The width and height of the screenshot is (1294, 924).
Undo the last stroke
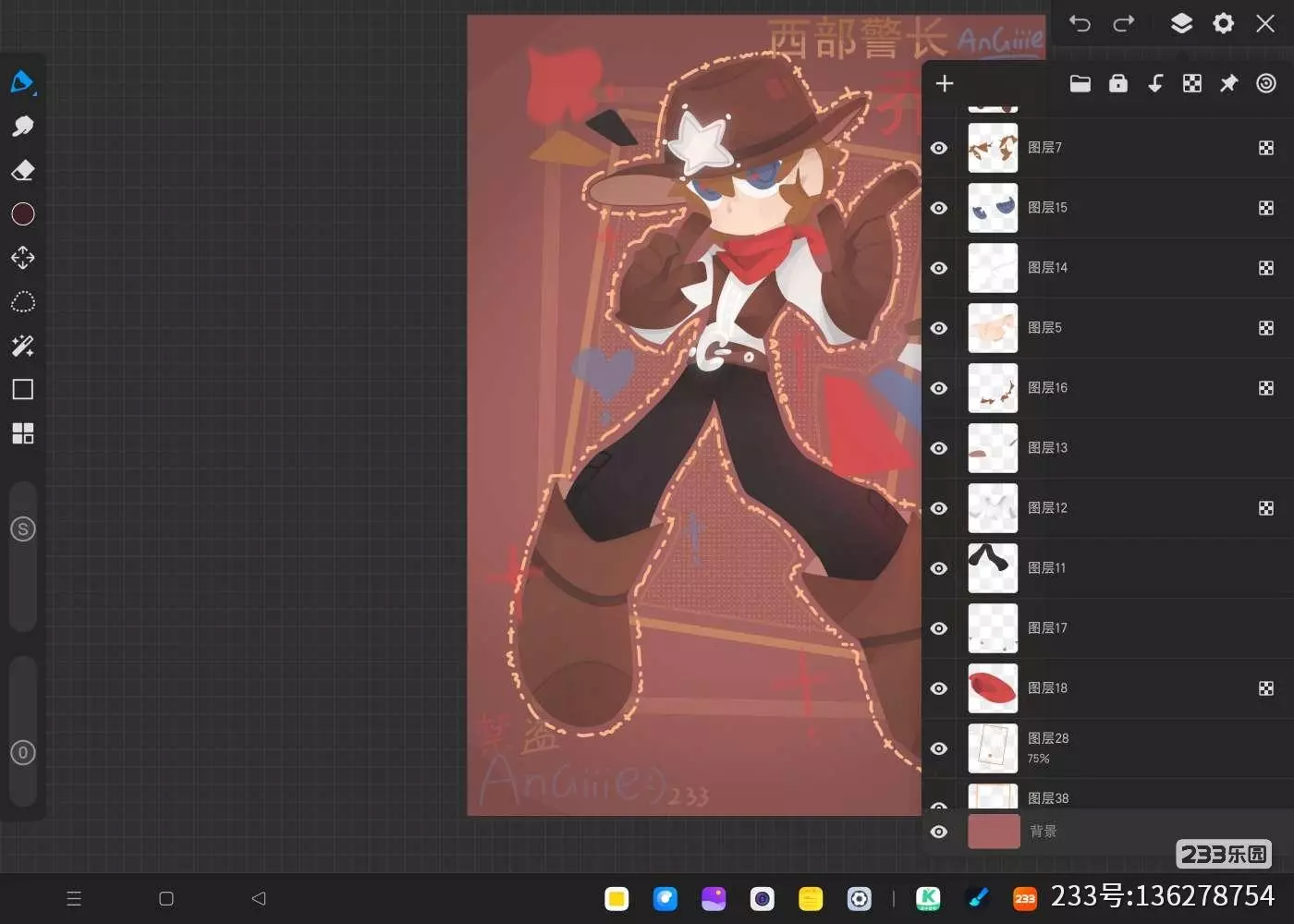[x=1080, y=24]
